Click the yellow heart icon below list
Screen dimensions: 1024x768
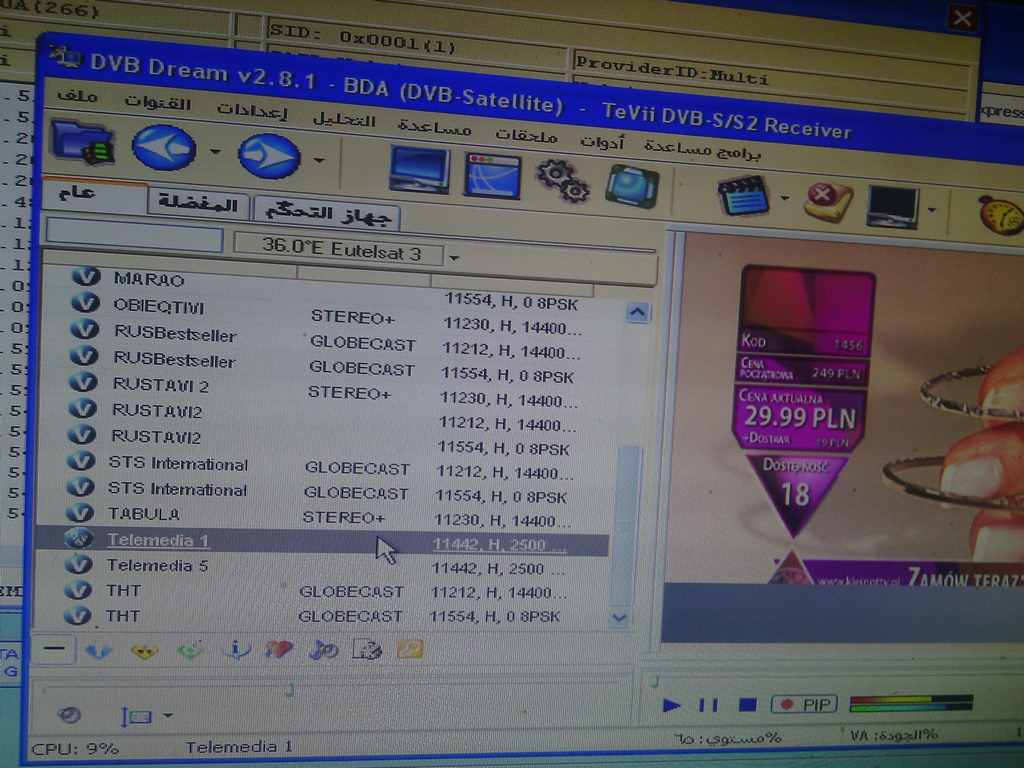pyautogui.click(x=144, y=651)
